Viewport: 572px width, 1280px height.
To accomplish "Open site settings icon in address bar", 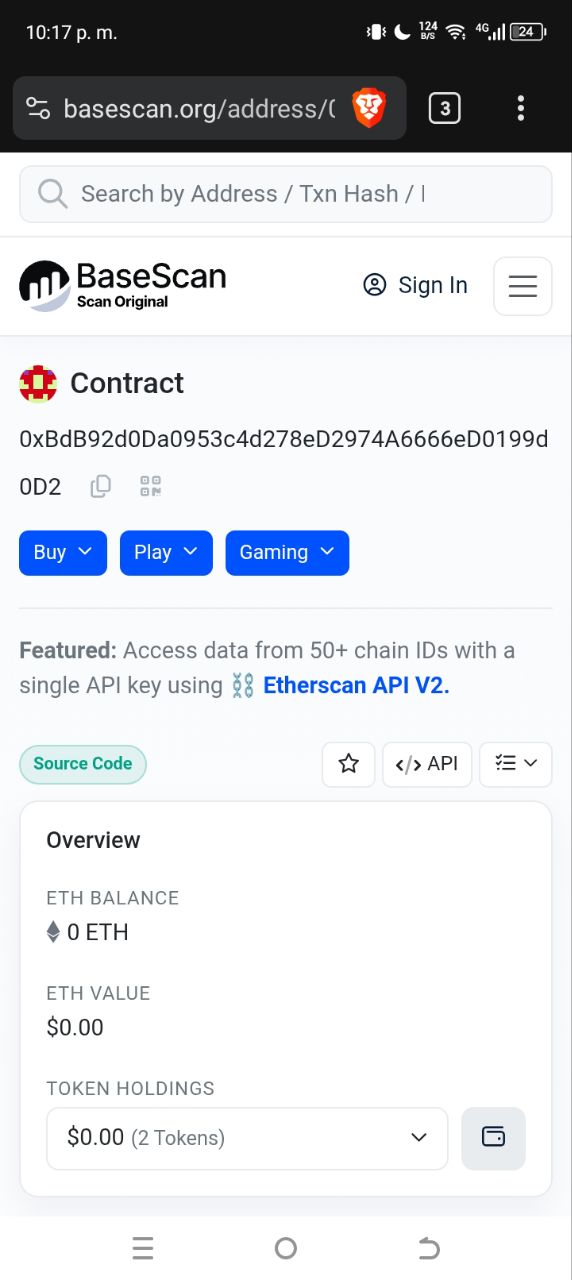I will pos(38,108).
